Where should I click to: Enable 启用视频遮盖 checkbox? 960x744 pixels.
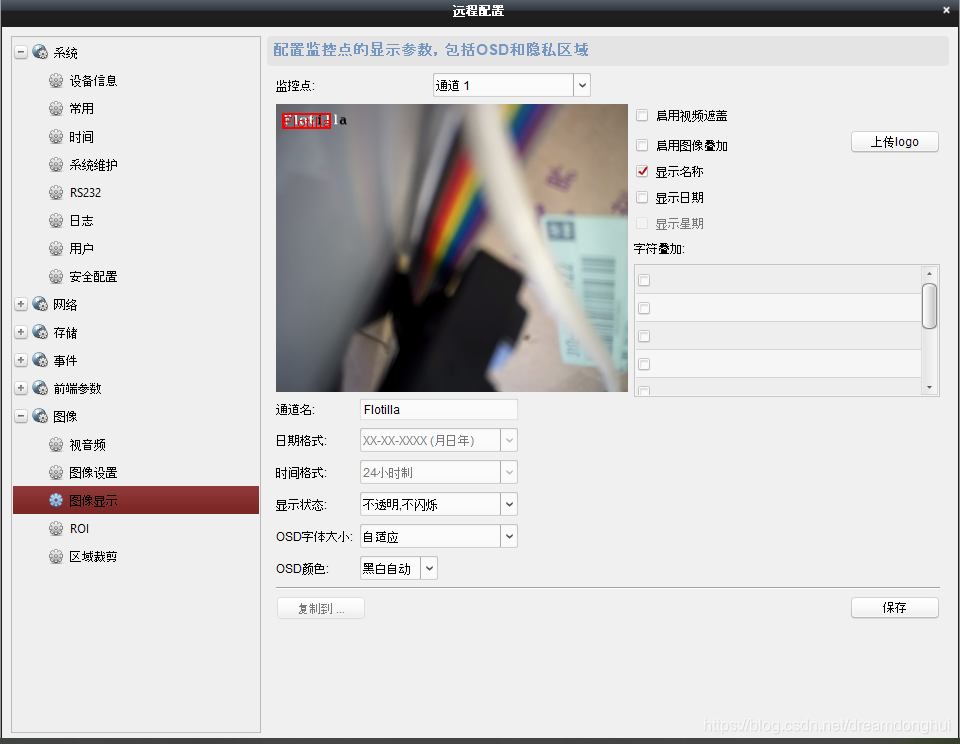tap(642, 115)
